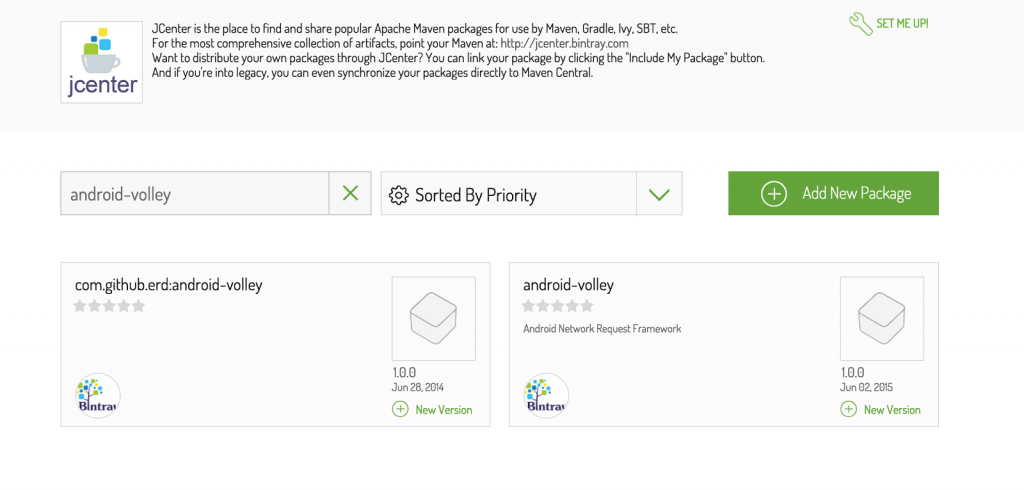Click Bintray avatar on second android-volley card
The height and width of the screenshot is (490, 1024).
[x=546, y=396]
